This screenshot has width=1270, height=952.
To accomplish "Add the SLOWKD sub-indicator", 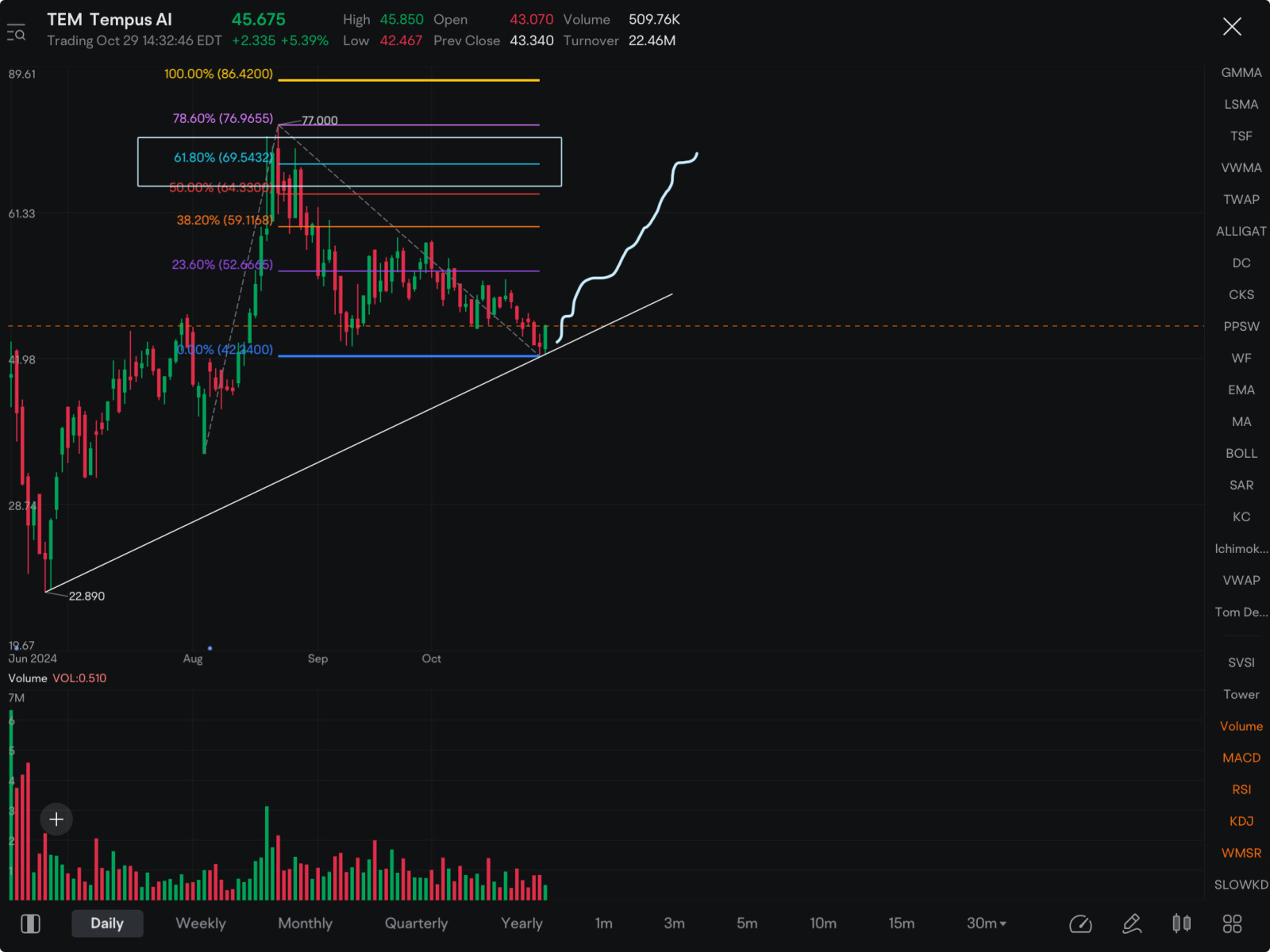I will click(x=1241, y=885).
